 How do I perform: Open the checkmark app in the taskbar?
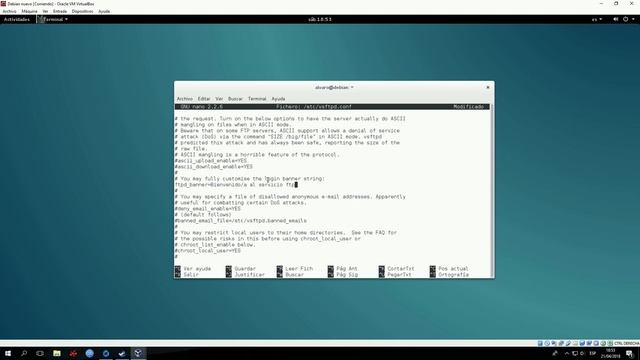pos(122,353)
